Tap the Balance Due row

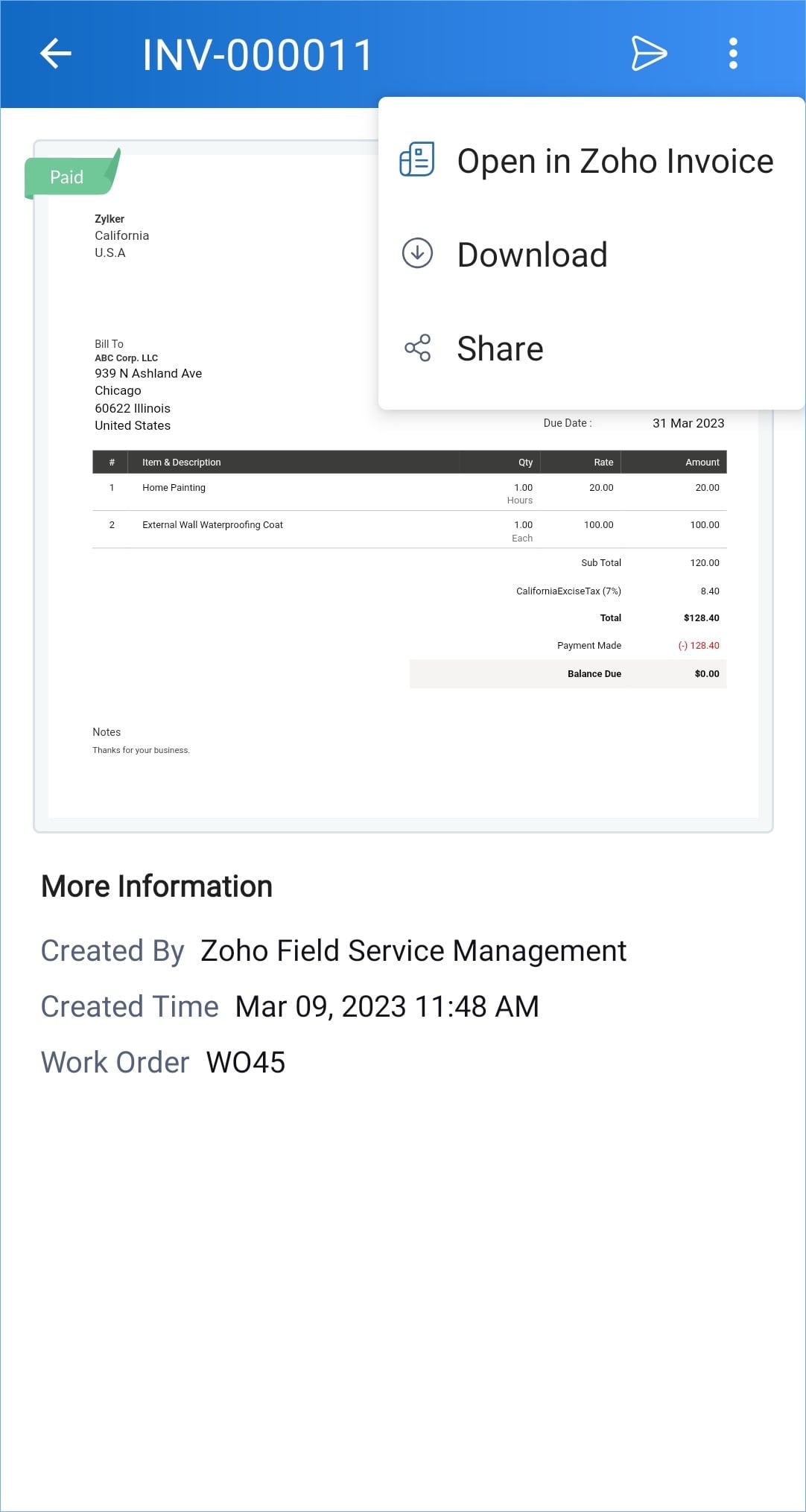point(568,673)
